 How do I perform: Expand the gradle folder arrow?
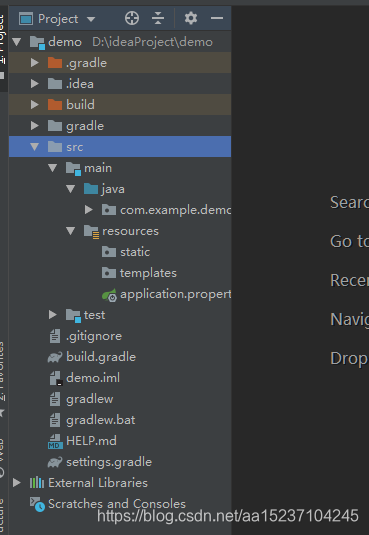click(x=34, y=126)
